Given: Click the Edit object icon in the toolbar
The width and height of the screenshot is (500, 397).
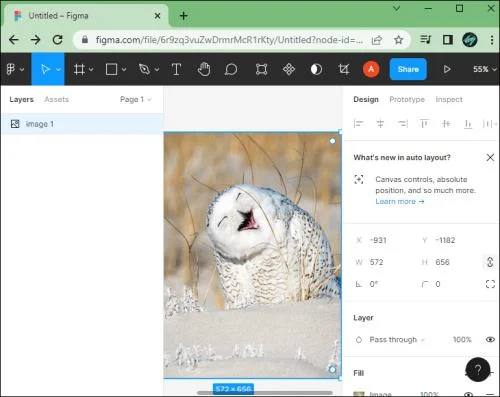Looking at the screenshot, I should (261, 69).
